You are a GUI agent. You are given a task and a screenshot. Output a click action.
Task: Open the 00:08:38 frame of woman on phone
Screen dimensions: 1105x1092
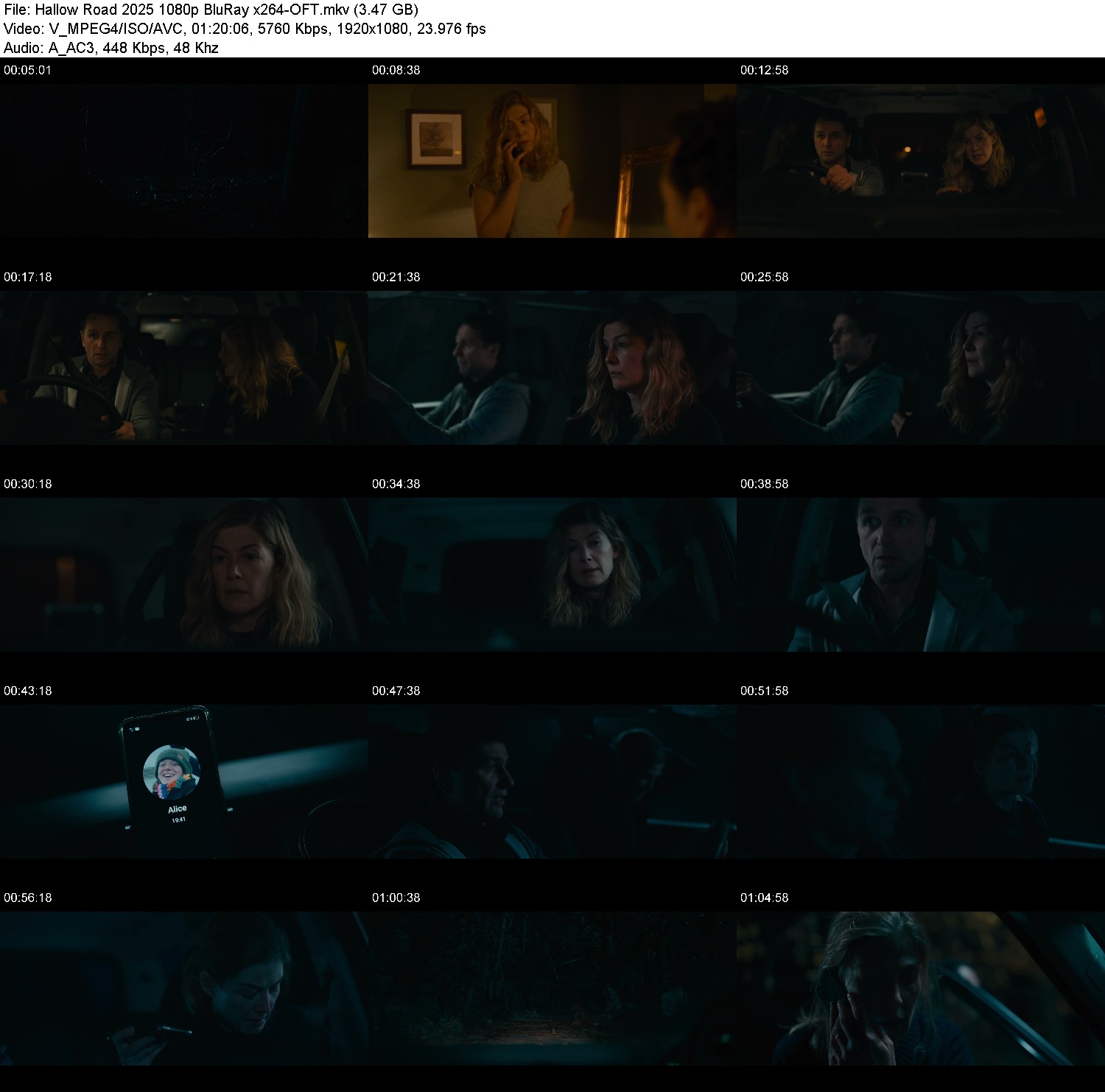click(552, 161)
